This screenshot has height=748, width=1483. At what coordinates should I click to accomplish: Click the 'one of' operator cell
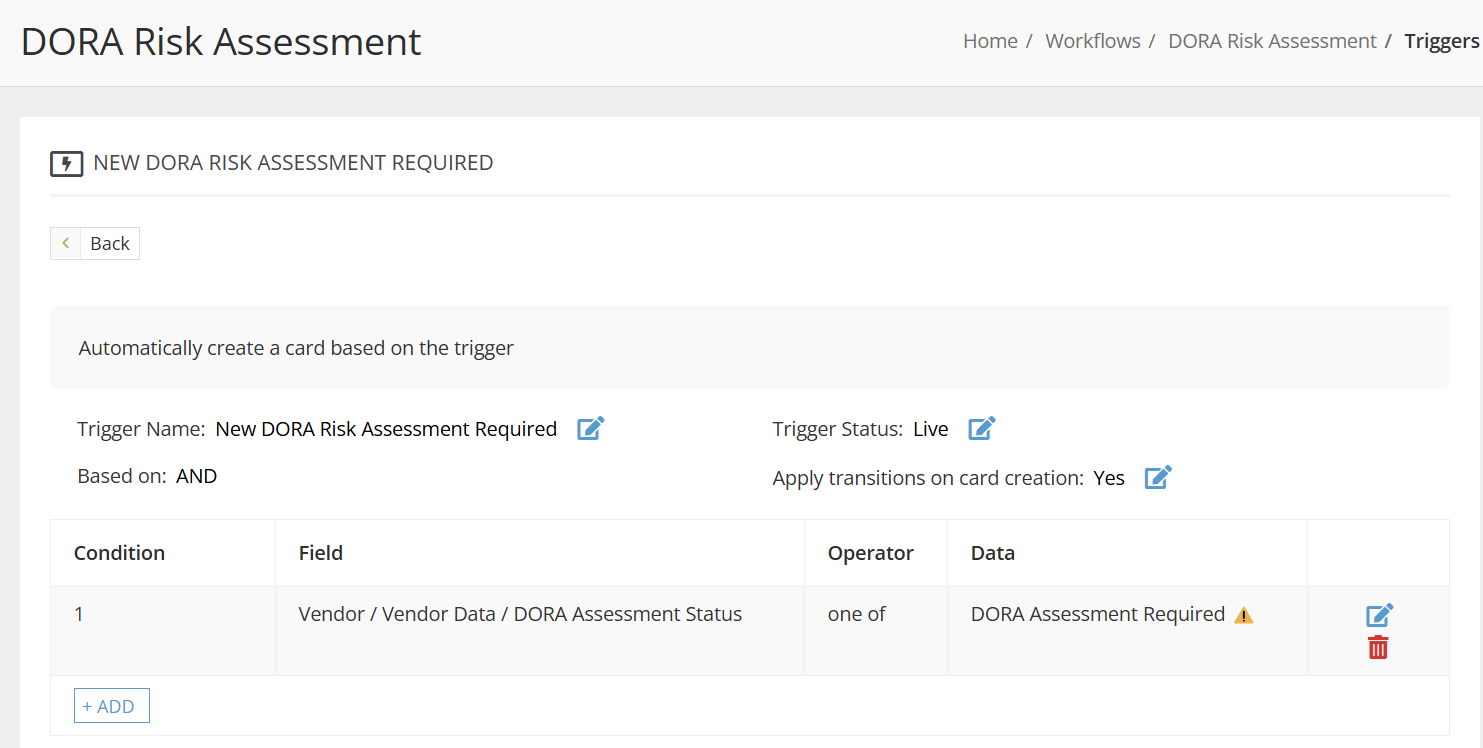pos(856,613)
